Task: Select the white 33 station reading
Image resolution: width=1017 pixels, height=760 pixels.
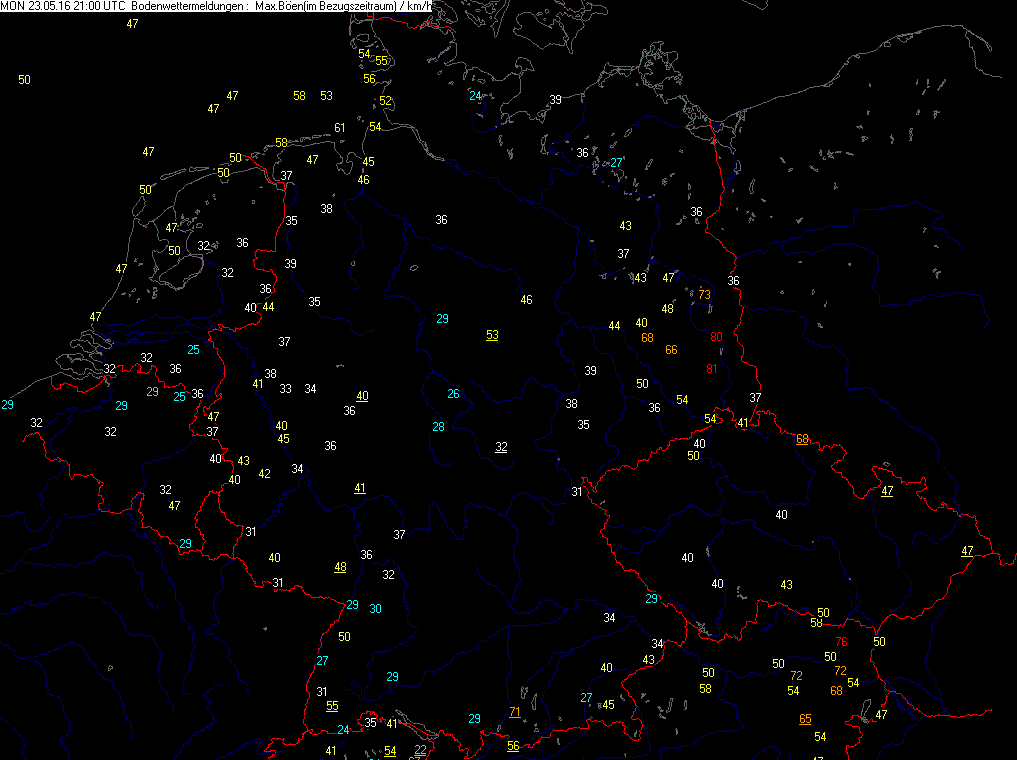Action: 285,388
